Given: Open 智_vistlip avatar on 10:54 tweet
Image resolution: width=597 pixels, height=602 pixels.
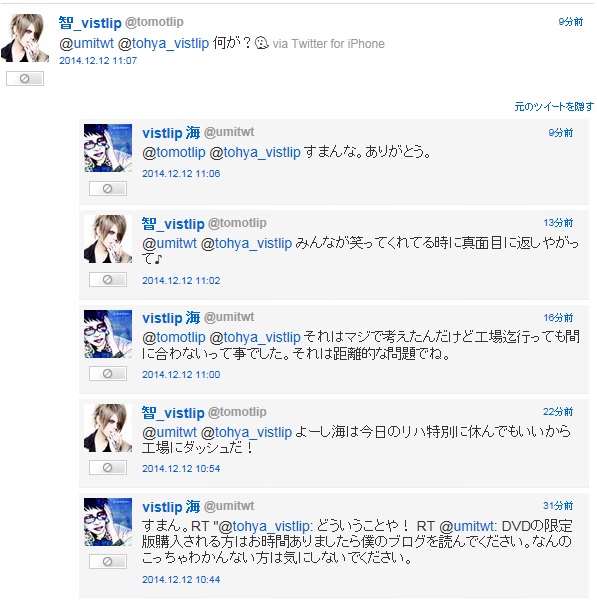Looking at the screenshot, I should [108, 428].
